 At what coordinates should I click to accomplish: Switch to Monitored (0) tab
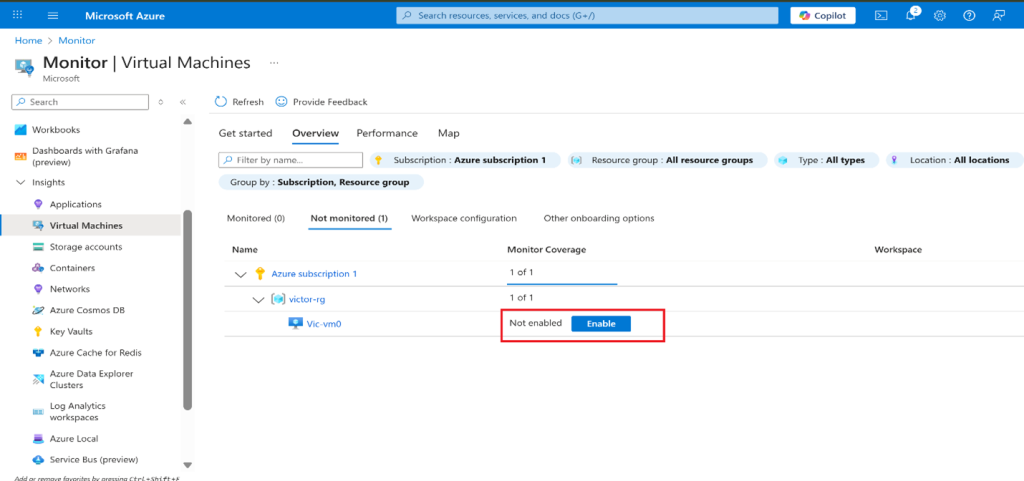click(256, 218)
